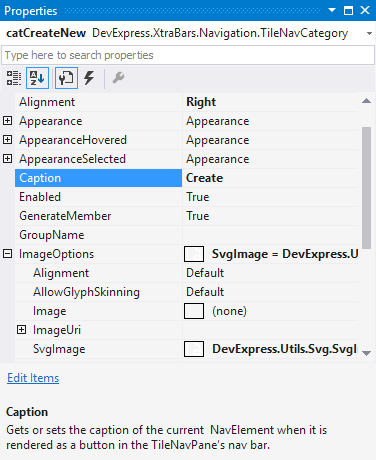This screenshot has width=376, height=460.
Task: Click the True value of Enabled
Action: tap(198, 197)
